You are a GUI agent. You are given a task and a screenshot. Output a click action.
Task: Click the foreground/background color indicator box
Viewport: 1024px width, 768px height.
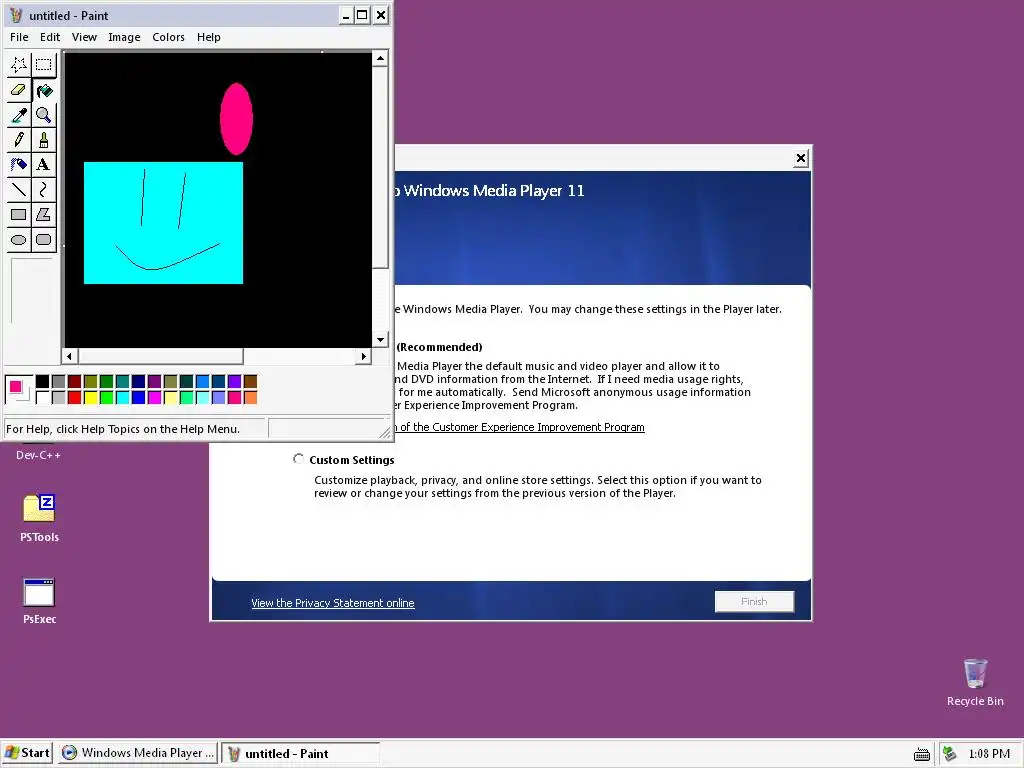pyautogui.click(x=18, y=389)
